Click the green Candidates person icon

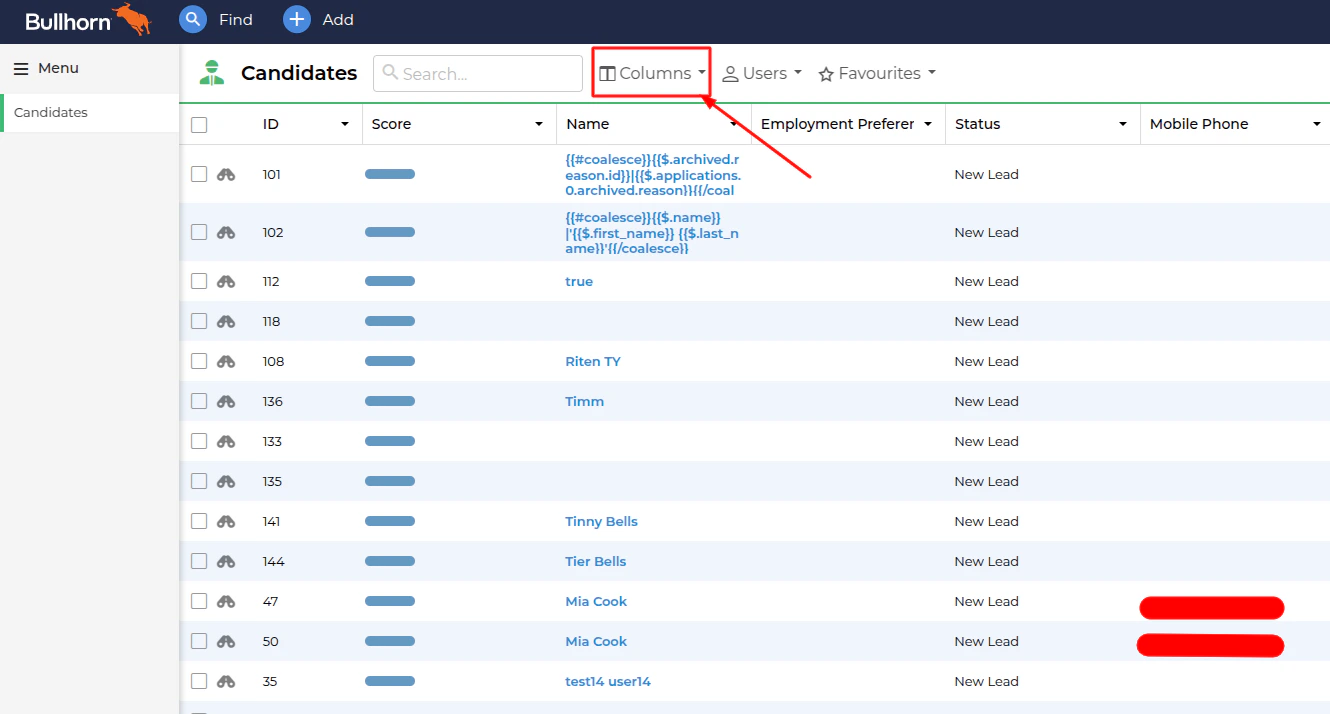tap(211, 73)
